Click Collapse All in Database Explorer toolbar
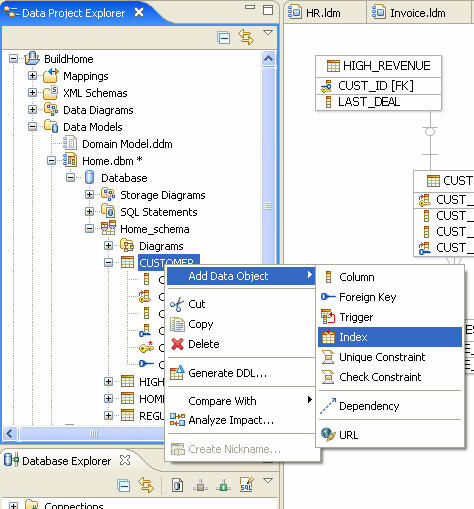474x509 pixels. click(x=124, y=486)
